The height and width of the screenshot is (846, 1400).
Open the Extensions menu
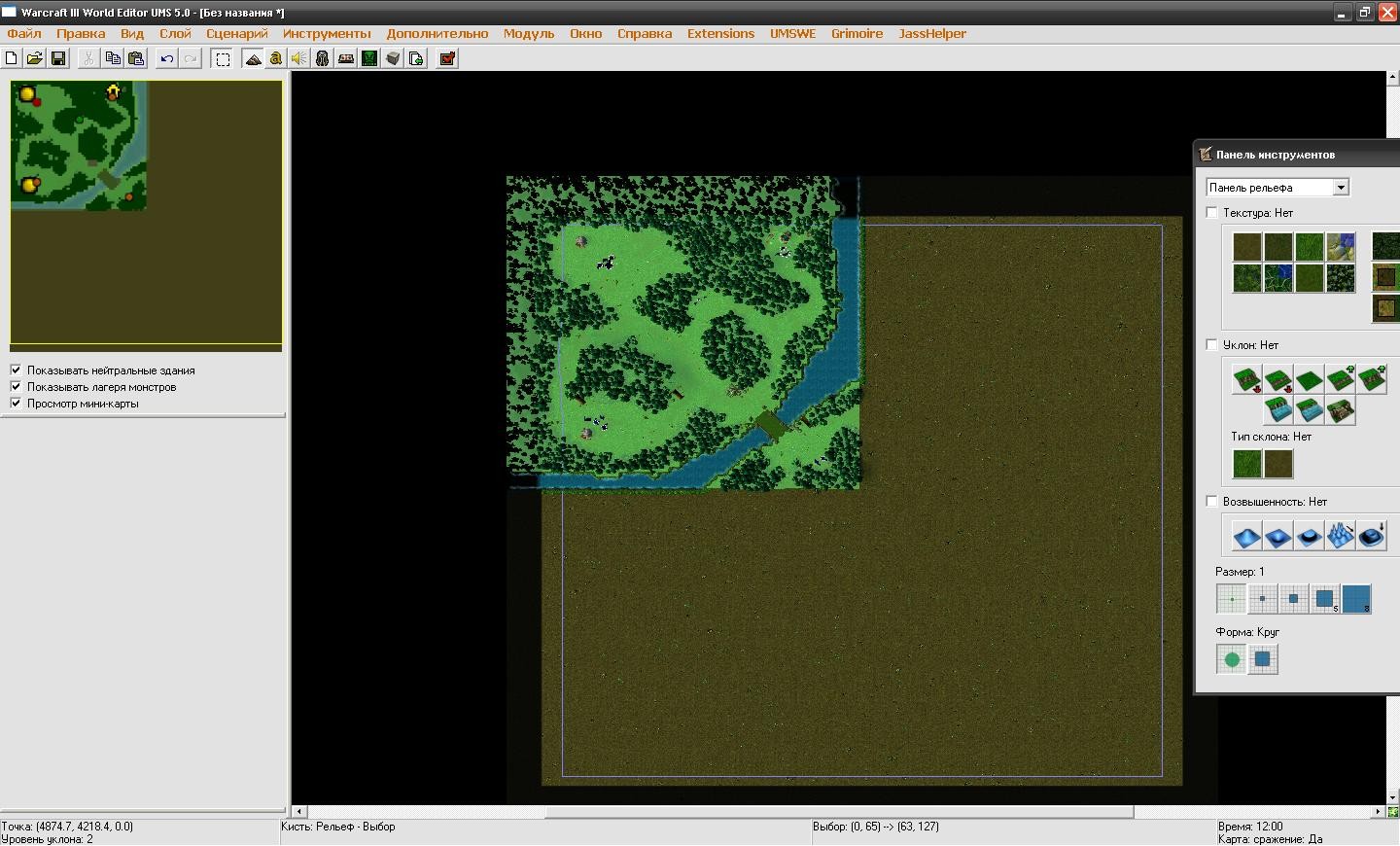(x=720, y=33)
